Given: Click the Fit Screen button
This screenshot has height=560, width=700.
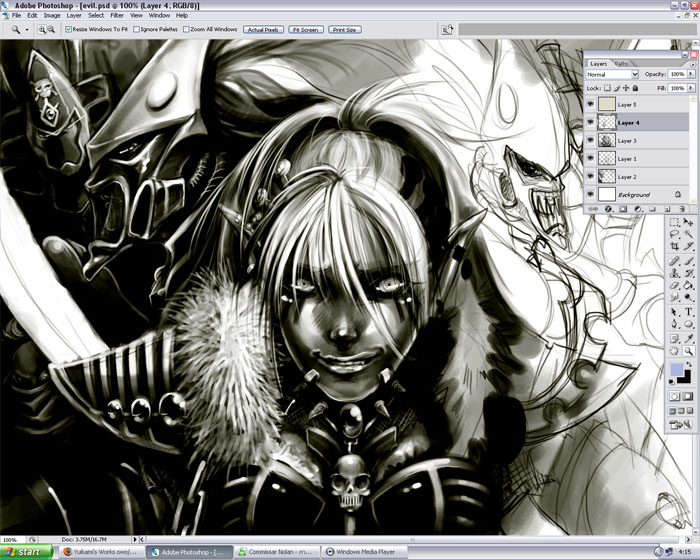Looking at the screenshot, I should click(x=306, y=29).
